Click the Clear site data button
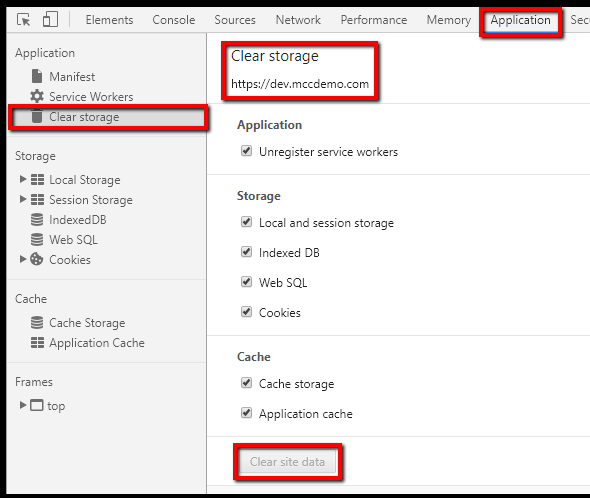 click(x=287, y=462)
